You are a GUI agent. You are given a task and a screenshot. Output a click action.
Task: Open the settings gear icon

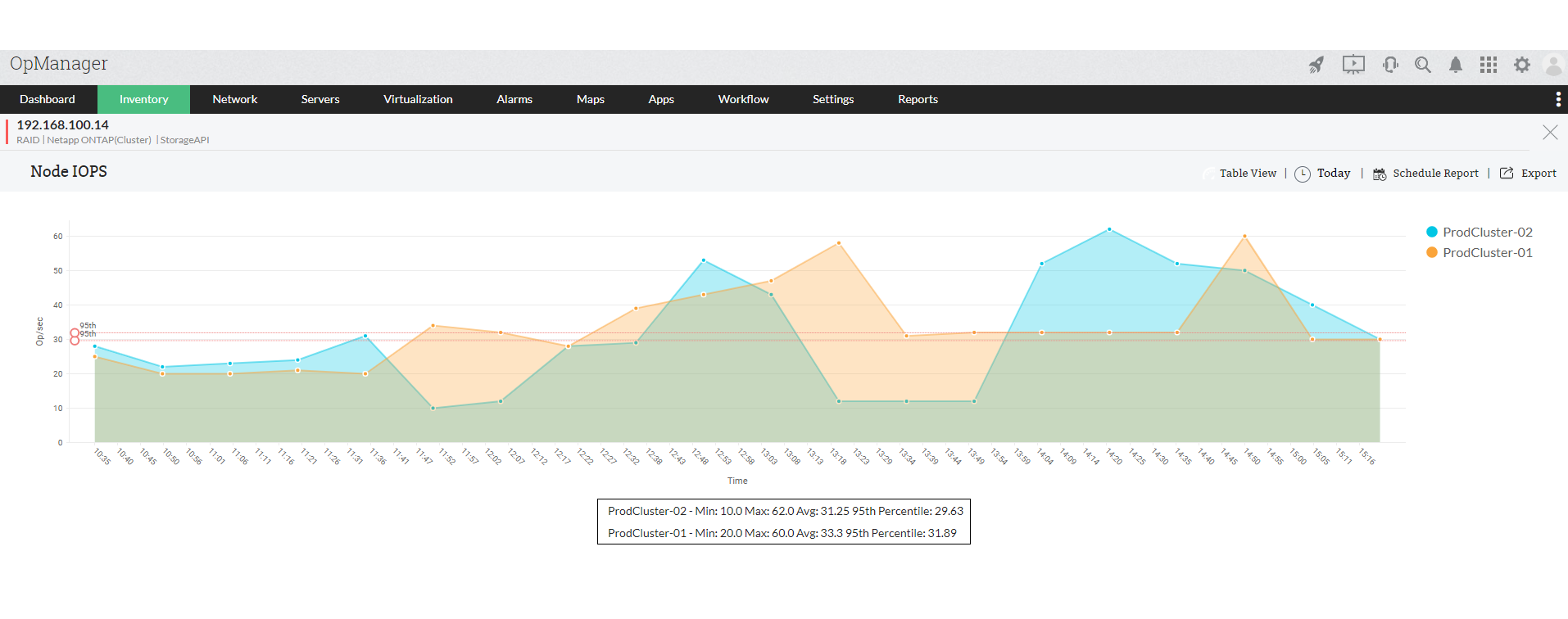(1522, 65)
